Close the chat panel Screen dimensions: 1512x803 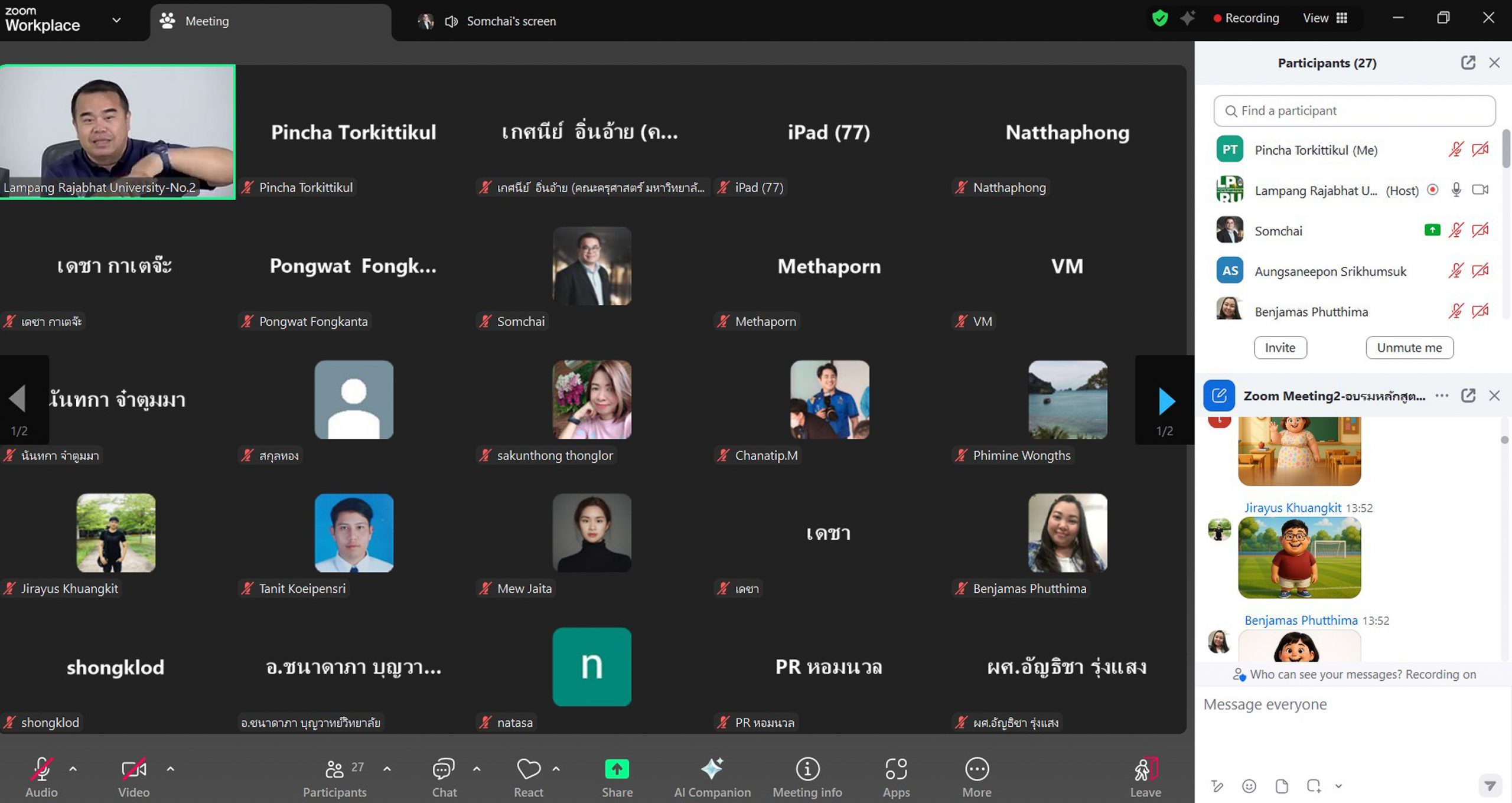click(x=1494, y=396)
